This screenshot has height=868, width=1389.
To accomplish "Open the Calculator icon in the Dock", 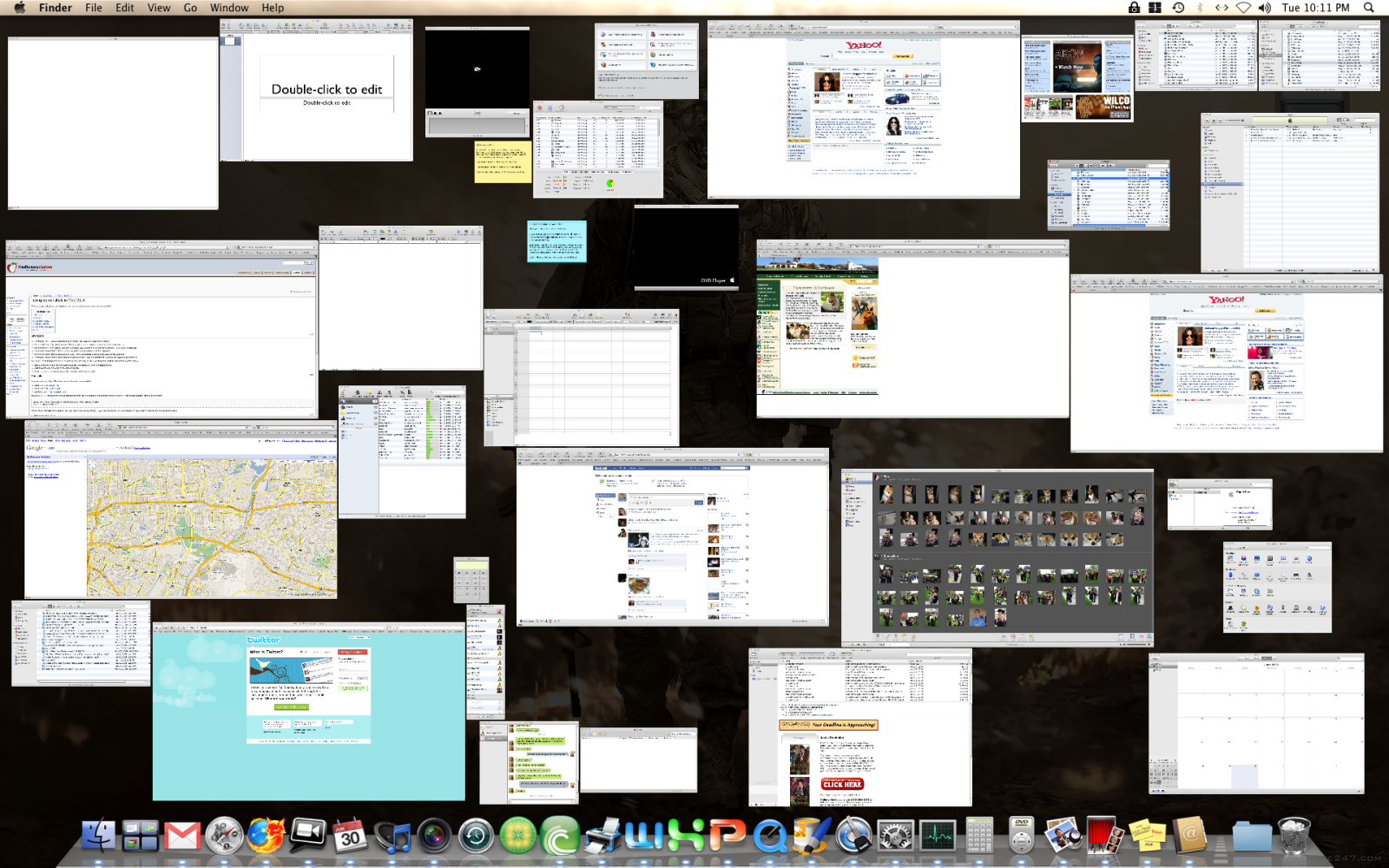I will pos(980,836).
